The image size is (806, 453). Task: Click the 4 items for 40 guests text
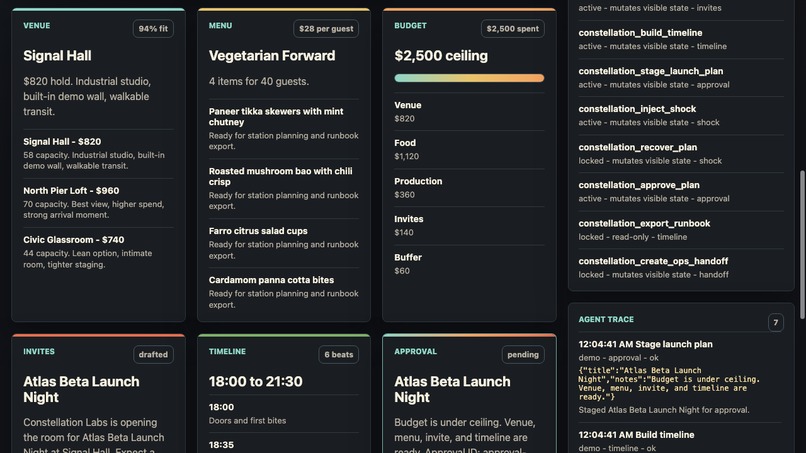pos(259,81)
